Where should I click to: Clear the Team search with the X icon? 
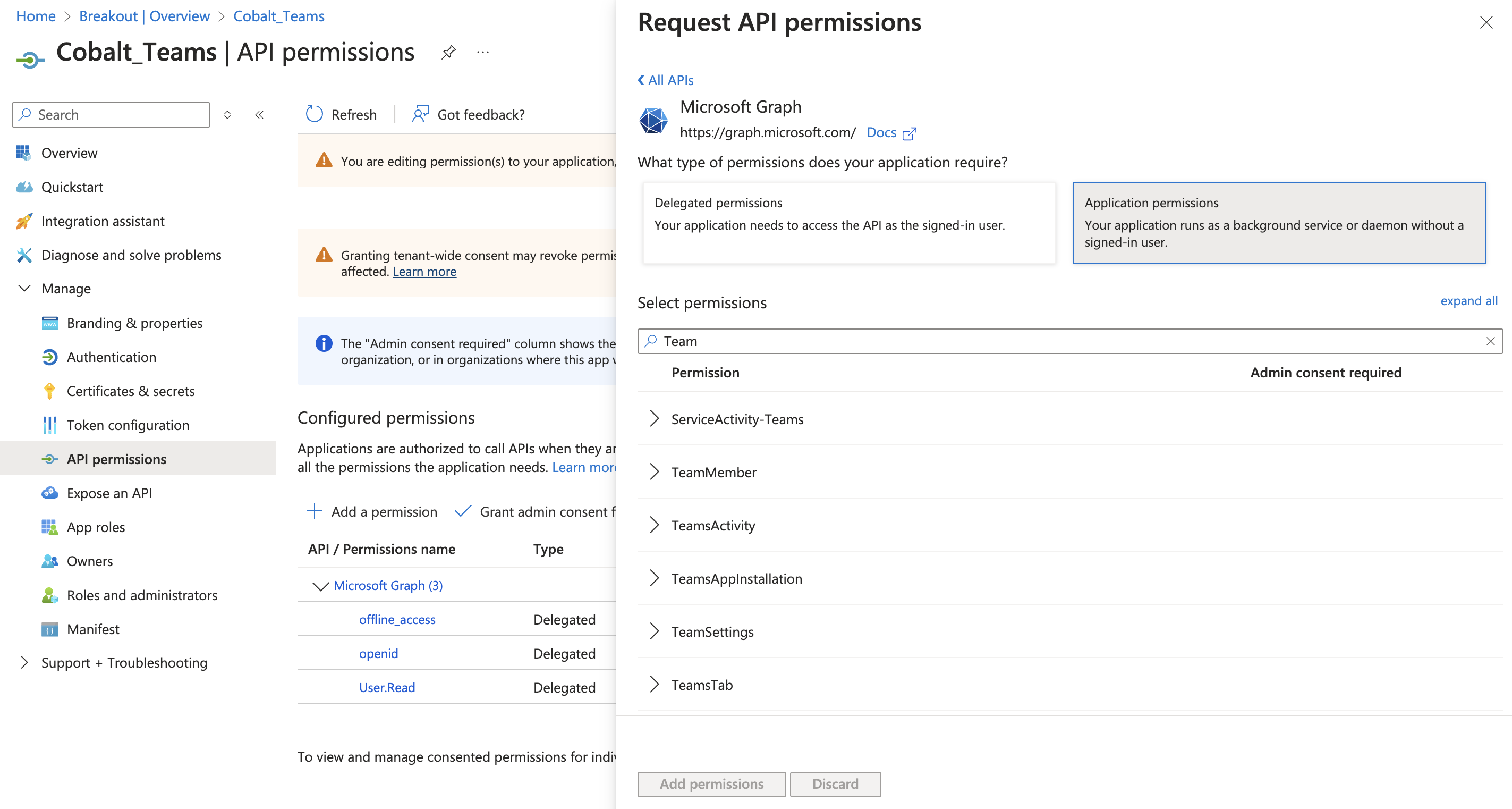[1490, 341]
